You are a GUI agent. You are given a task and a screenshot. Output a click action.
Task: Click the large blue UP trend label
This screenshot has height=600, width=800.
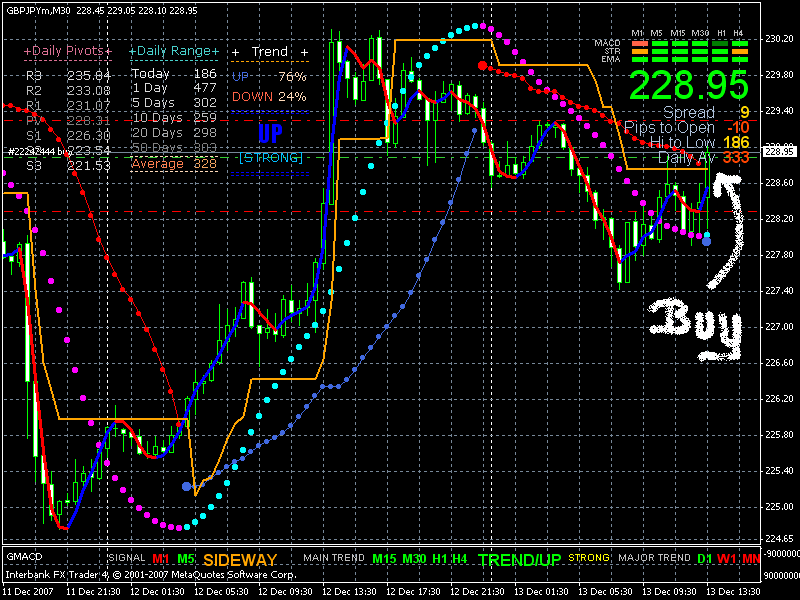coord(270,134)
